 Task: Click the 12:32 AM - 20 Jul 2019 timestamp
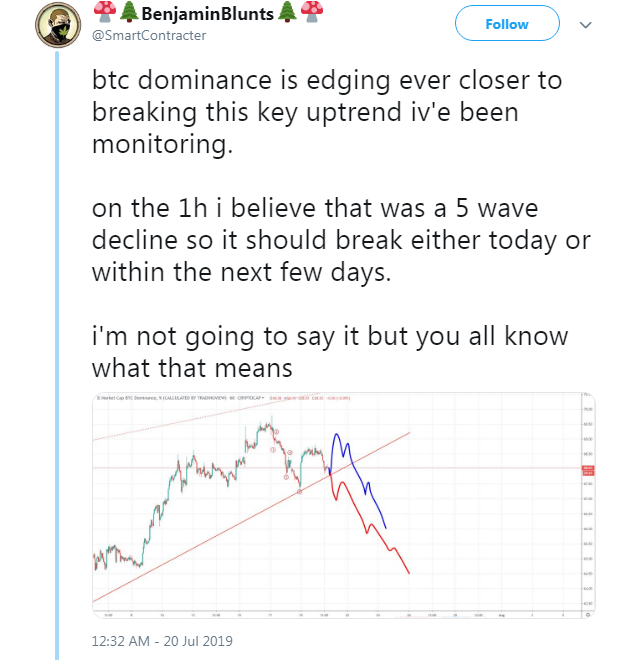pyautogui.click(x=160, y=639)
